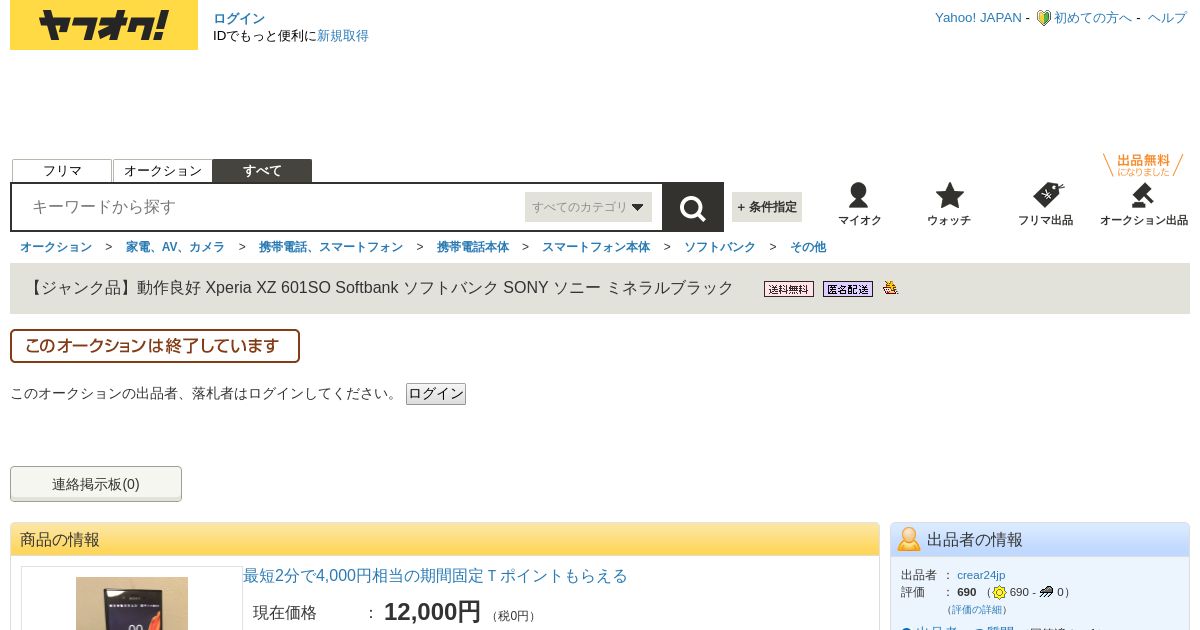Open the Yahoo! JAPAN link
The image size is (1200, 630).
978,18
